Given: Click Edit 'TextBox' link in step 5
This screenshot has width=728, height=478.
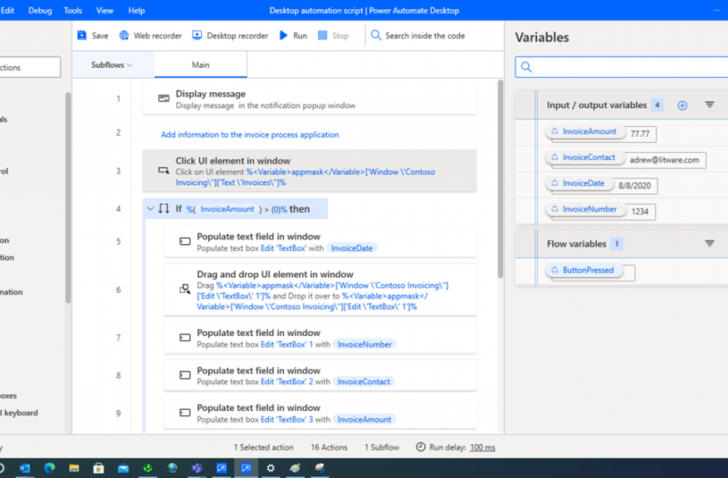Looking at the screenshot, I should [283, 248].
